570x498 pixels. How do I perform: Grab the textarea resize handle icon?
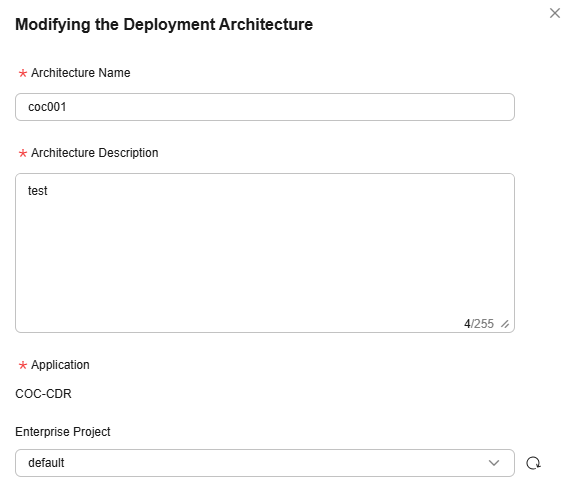click(x=505, y=324)
